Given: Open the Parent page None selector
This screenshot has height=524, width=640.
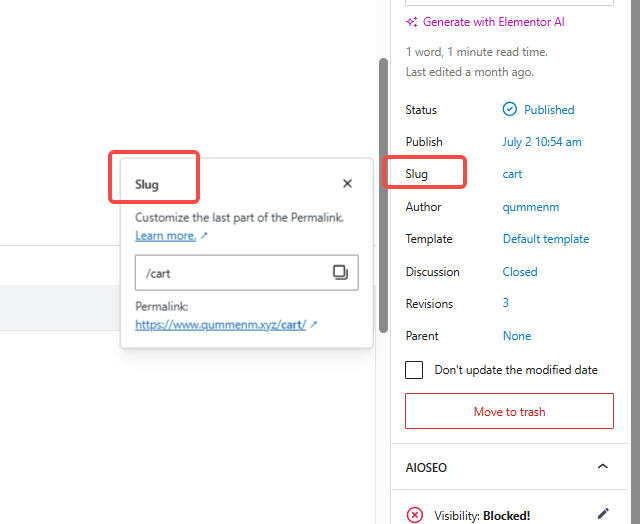Looking at the screenshot, I should tap(517, 336).
